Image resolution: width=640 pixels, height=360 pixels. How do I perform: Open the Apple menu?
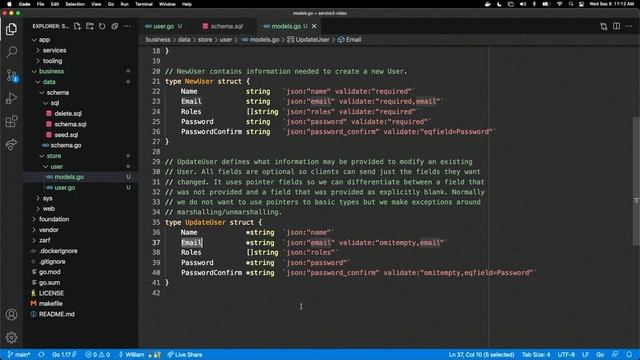[x=9, y=4]
